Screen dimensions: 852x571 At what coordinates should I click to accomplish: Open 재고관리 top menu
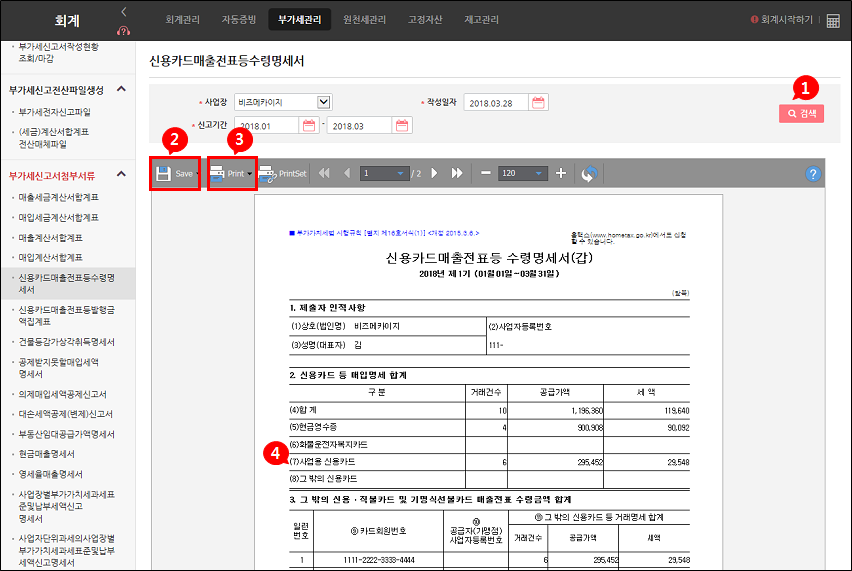click(481, 20)
